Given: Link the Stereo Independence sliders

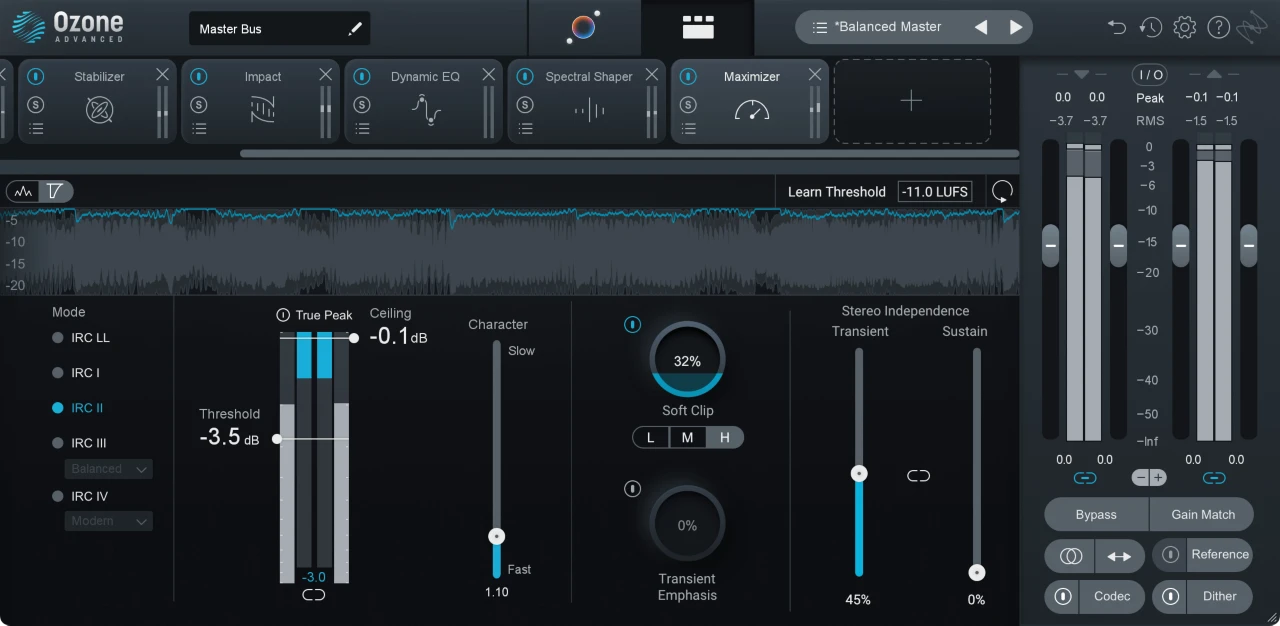Looking at the screenshot, I should click(x=918, y=476).
